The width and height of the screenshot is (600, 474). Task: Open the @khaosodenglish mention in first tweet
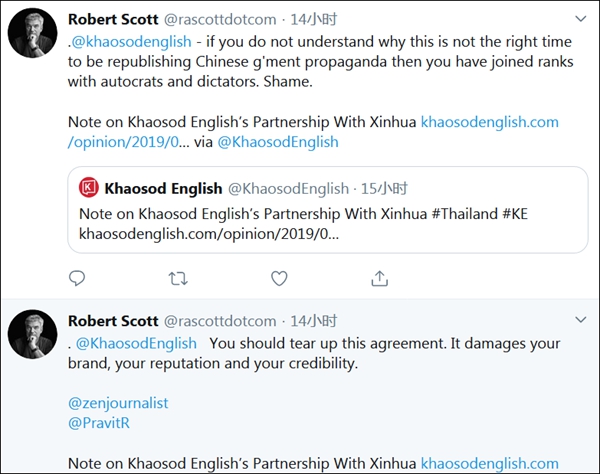124,43
